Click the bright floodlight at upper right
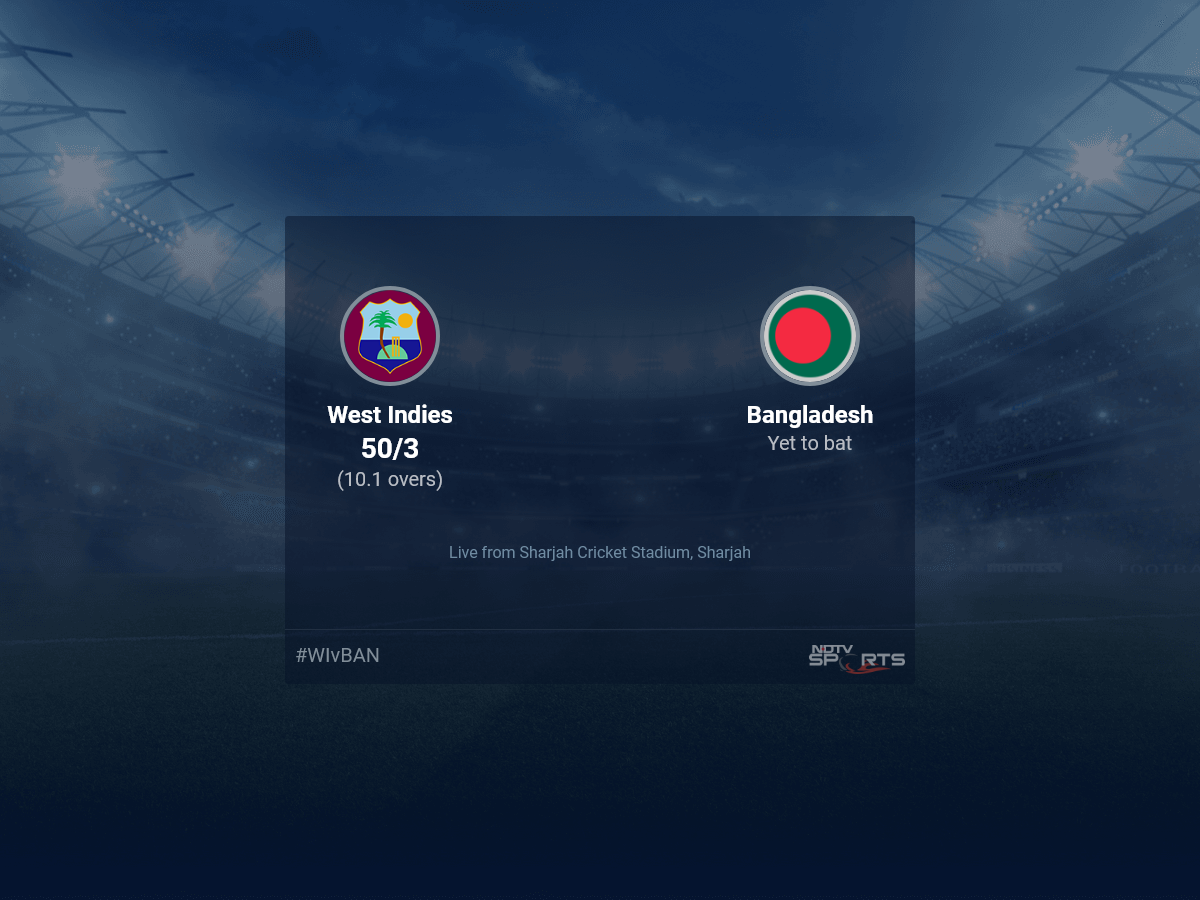Image resolution: width=1200 pixels, height=900 pixels. (x=1101, y=160)
